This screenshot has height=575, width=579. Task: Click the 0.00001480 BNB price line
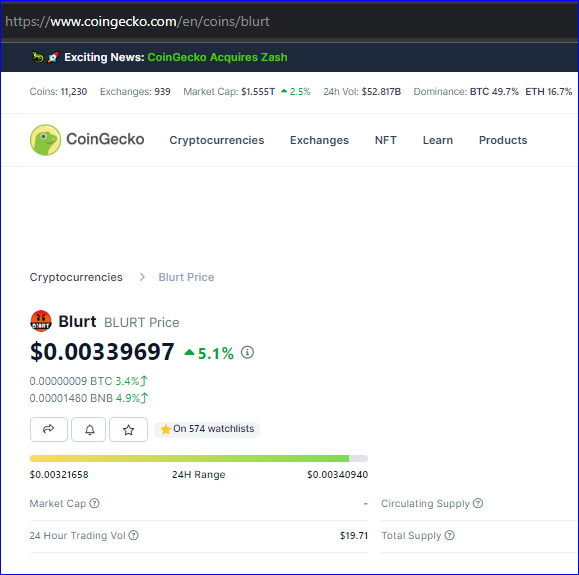coord(89,398)
